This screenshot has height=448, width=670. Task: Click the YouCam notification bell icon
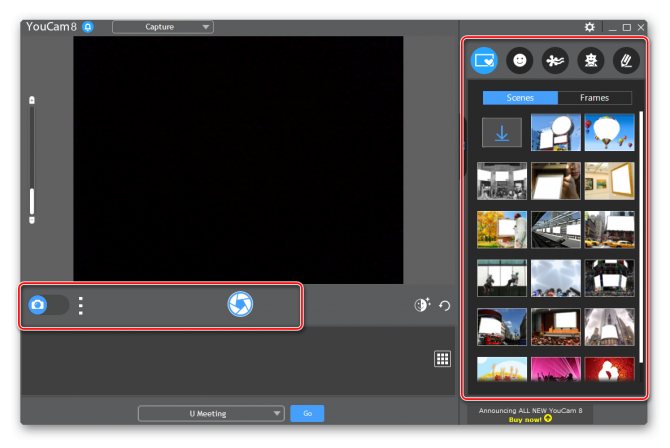tap(88, 27)
